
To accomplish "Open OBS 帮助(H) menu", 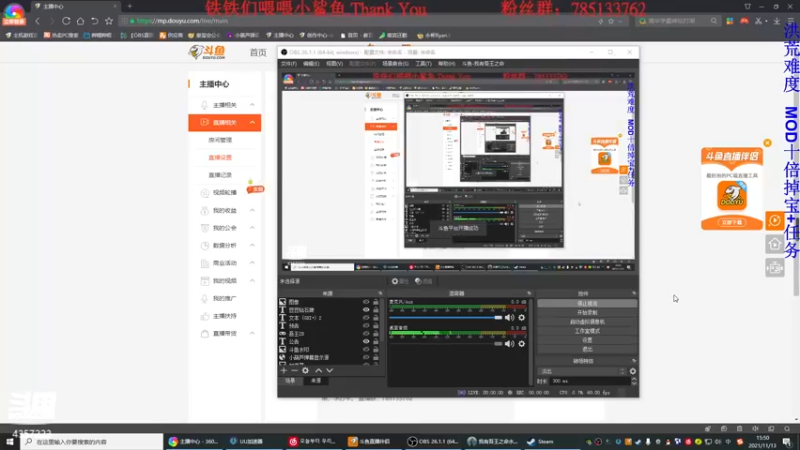I will point(446,64).
